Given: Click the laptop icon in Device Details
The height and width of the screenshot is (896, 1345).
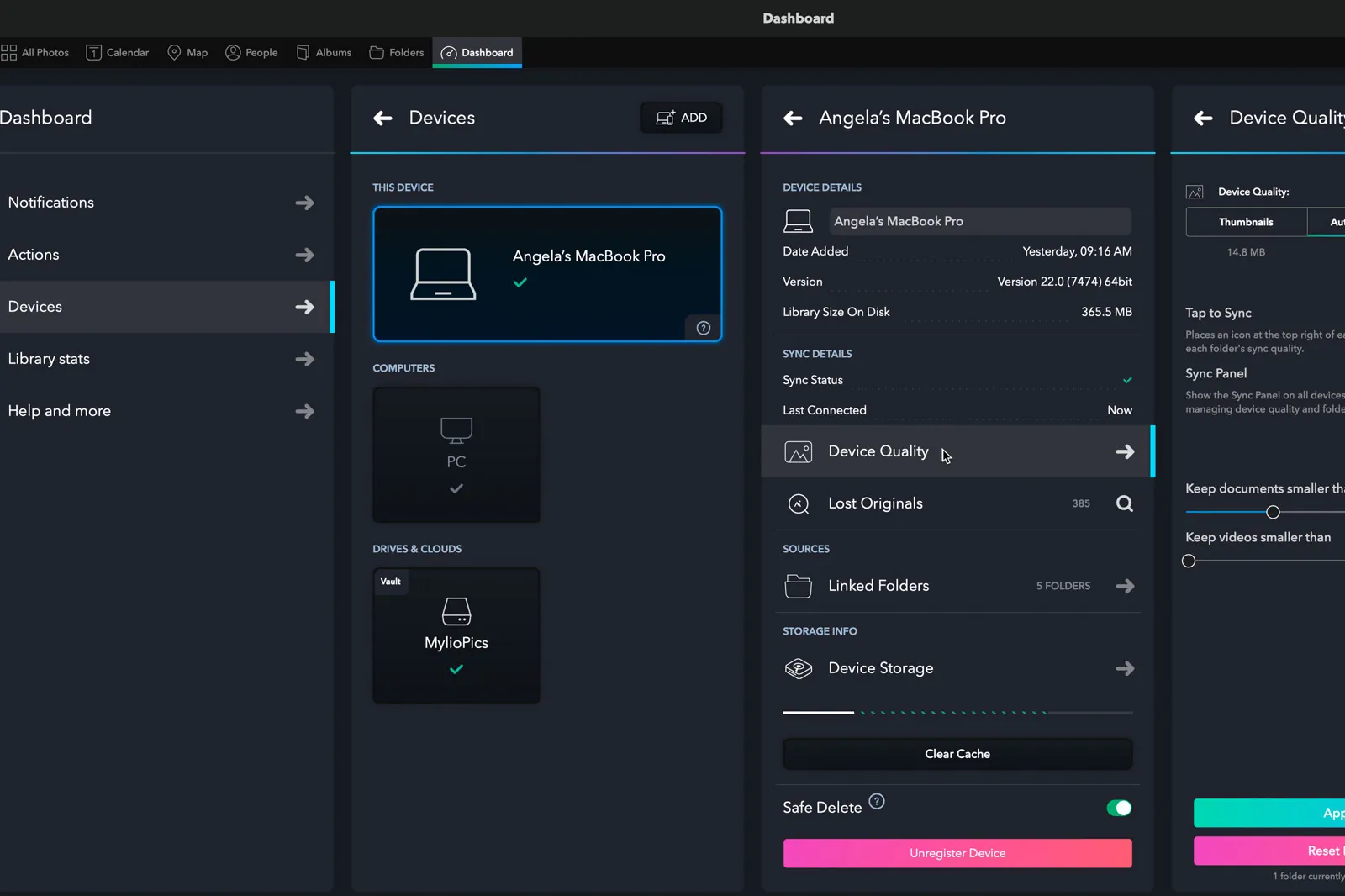Looking at the screenshot, I should 798,221.
